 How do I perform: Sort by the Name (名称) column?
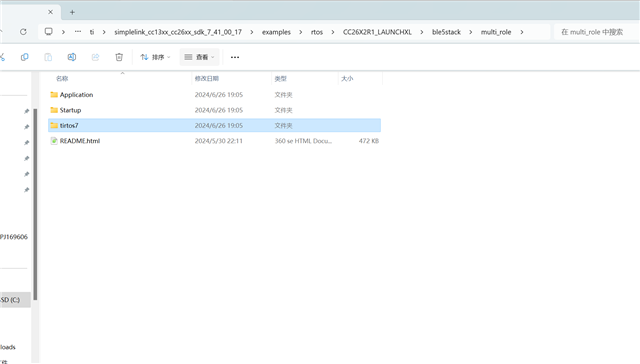[62, 78]
